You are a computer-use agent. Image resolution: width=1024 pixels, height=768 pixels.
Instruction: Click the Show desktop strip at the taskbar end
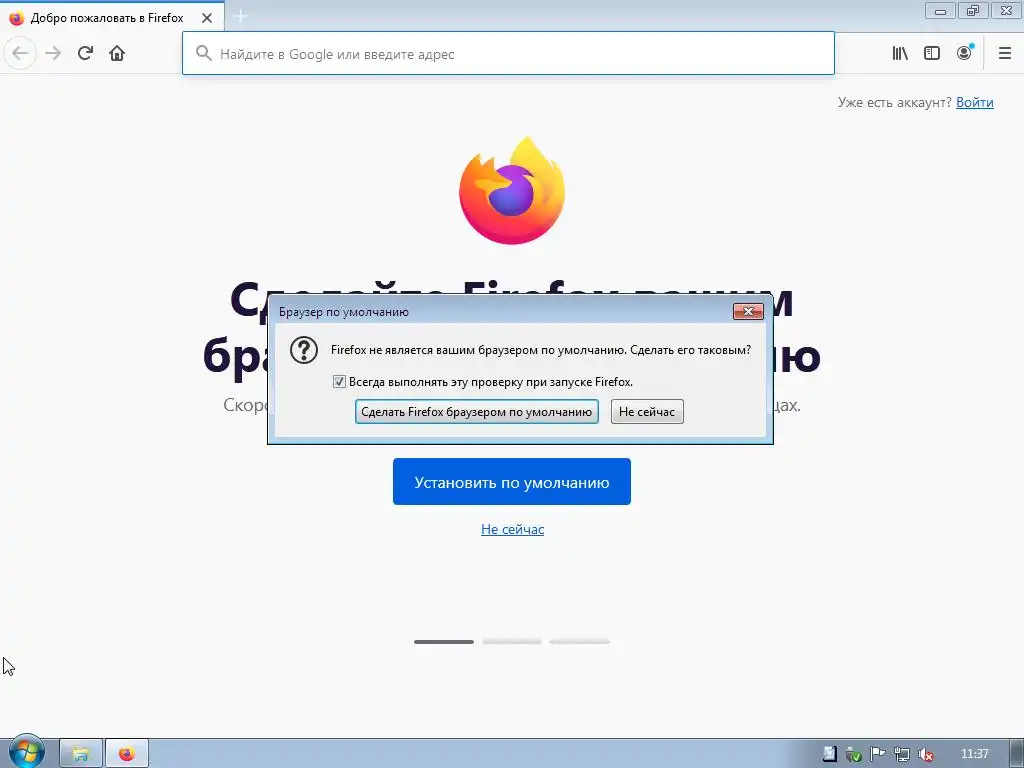(x=1017, y=754)
